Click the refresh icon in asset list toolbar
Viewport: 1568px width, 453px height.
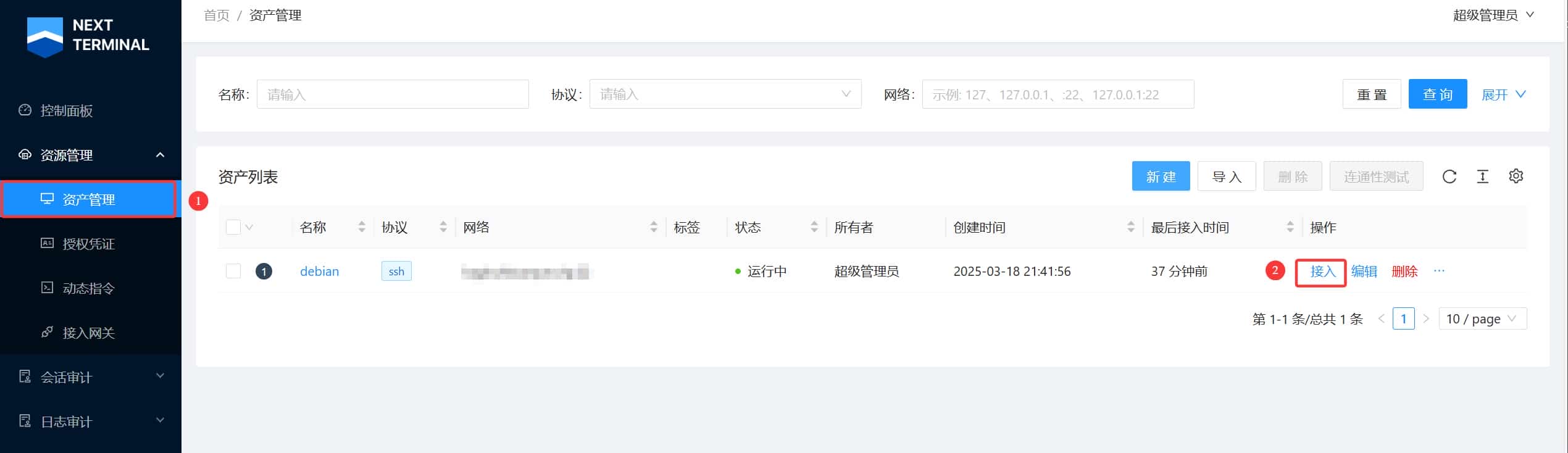point(1449,177)
